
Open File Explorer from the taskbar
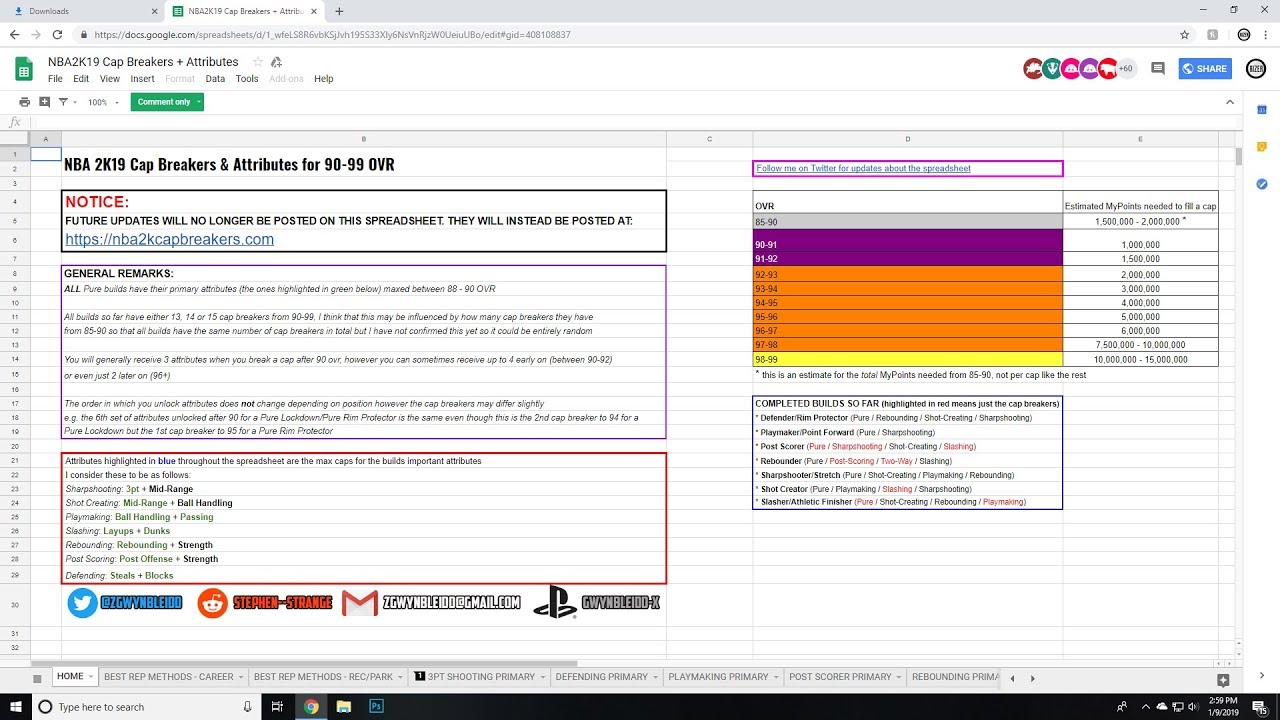[344, 707]
